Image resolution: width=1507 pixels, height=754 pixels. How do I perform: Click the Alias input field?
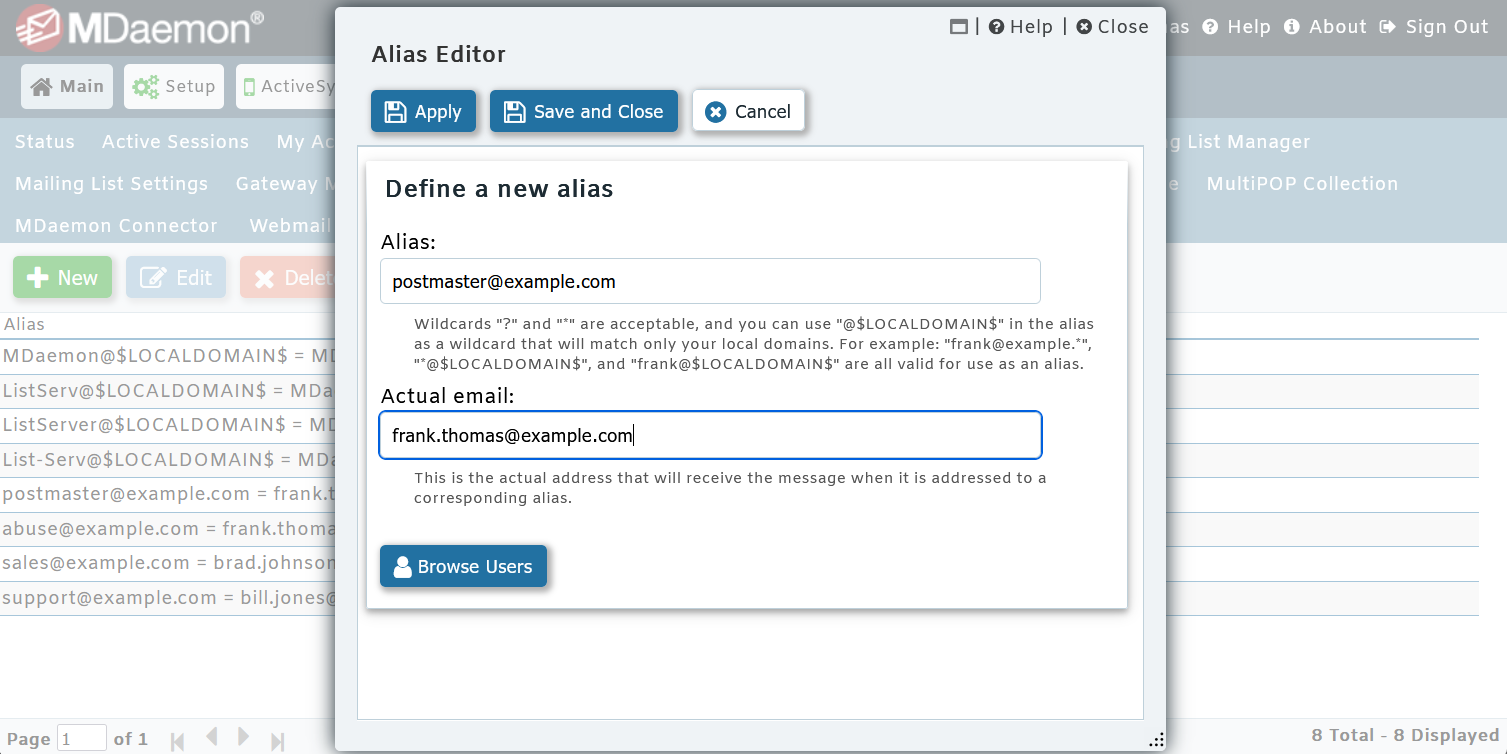coord(710,281)
